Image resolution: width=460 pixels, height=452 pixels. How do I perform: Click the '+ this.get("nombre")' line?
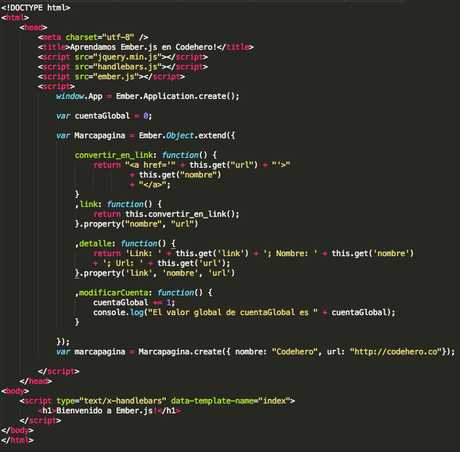point(175,175)
